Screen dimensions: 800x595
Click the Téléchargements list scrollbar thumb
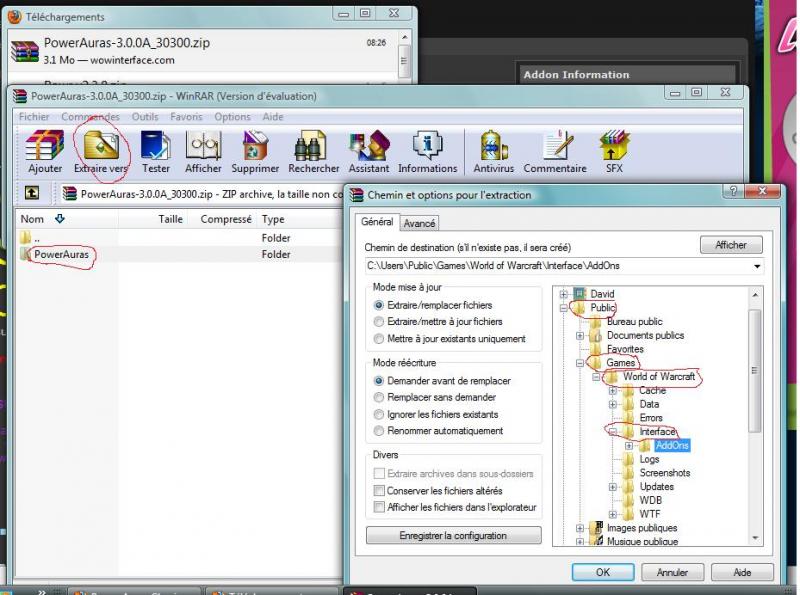[x=404, y=60]
